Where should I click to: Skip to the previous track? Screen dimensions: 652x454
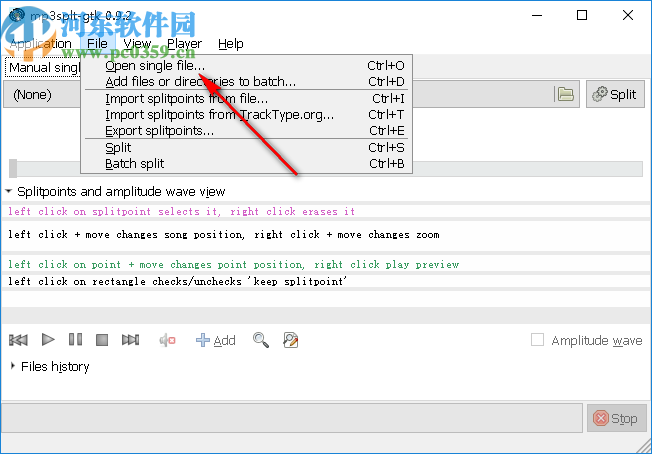coord(18,340)
